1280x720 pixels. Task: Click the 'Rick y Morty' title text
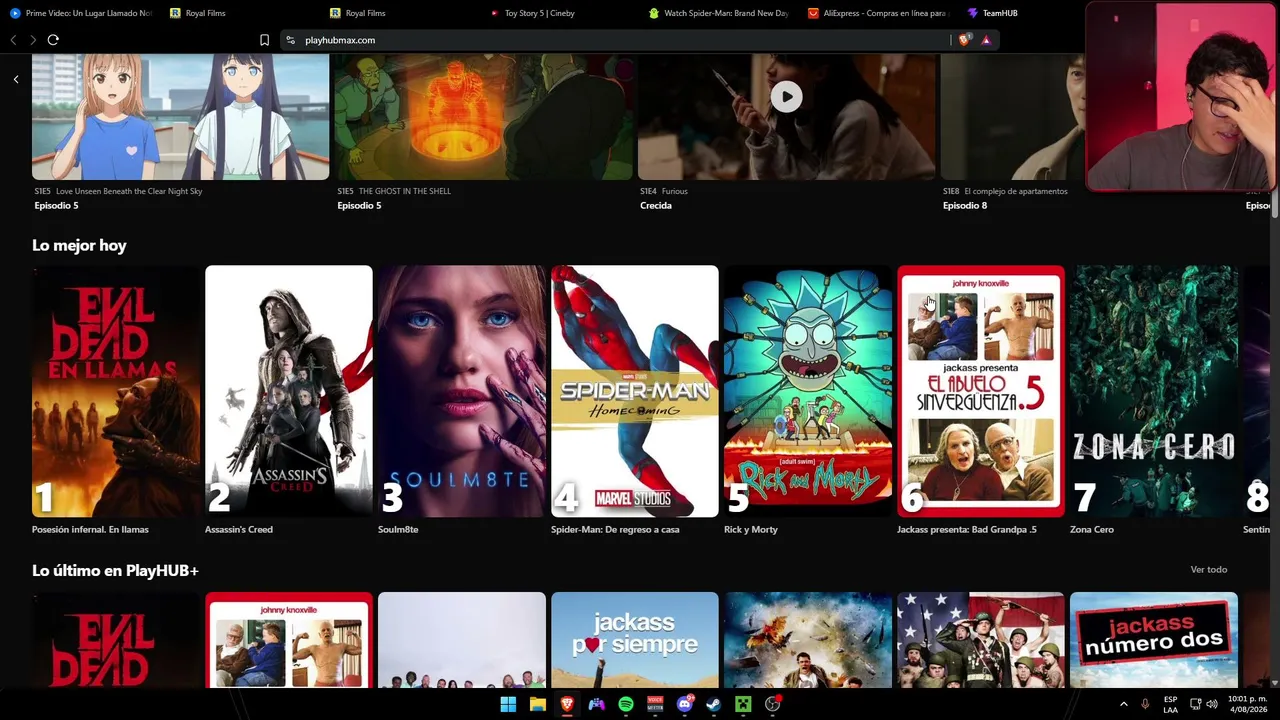coord(751,530)
